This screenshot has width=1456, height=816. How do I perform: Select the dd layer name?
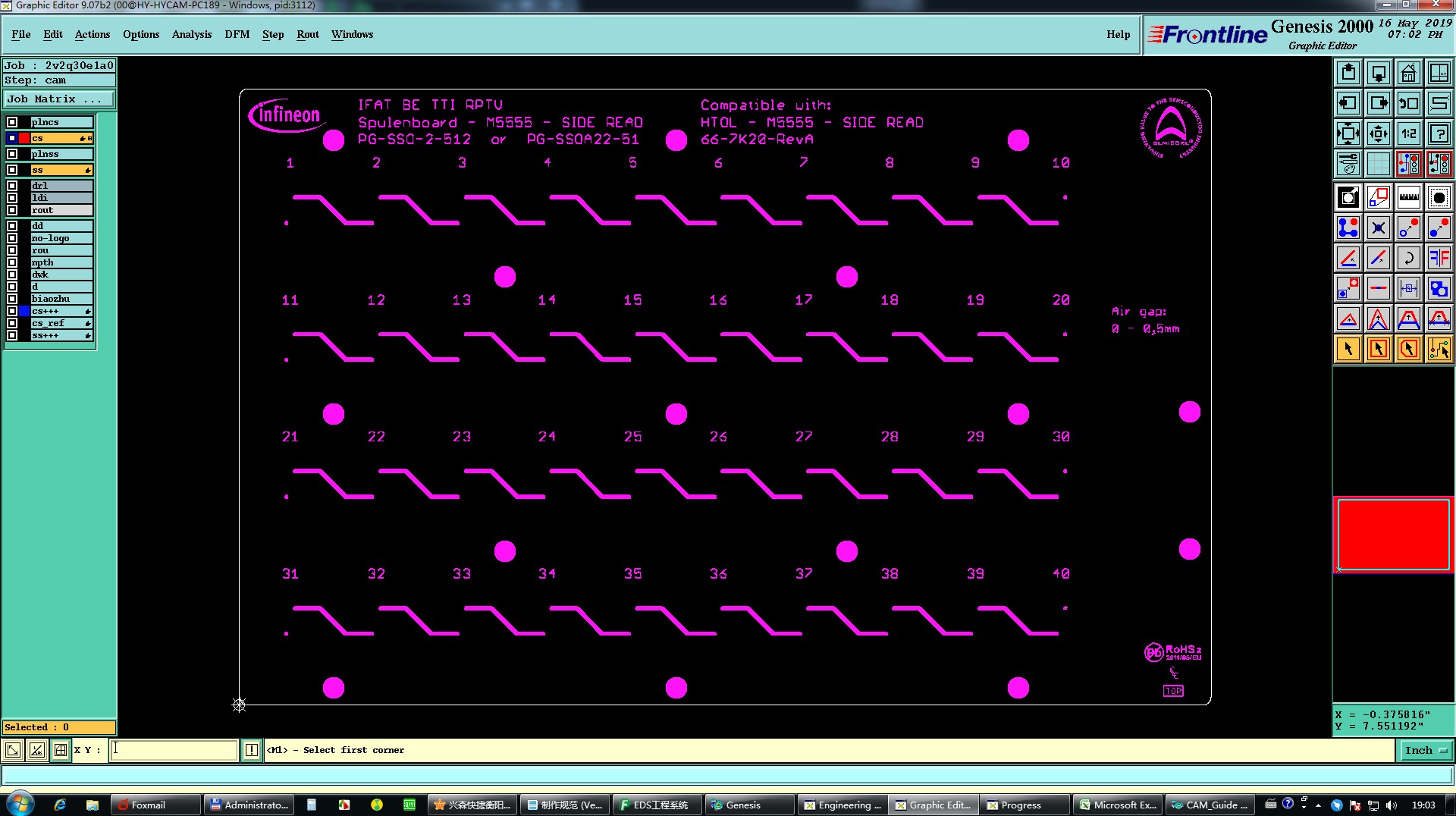(x=61, y=226)
